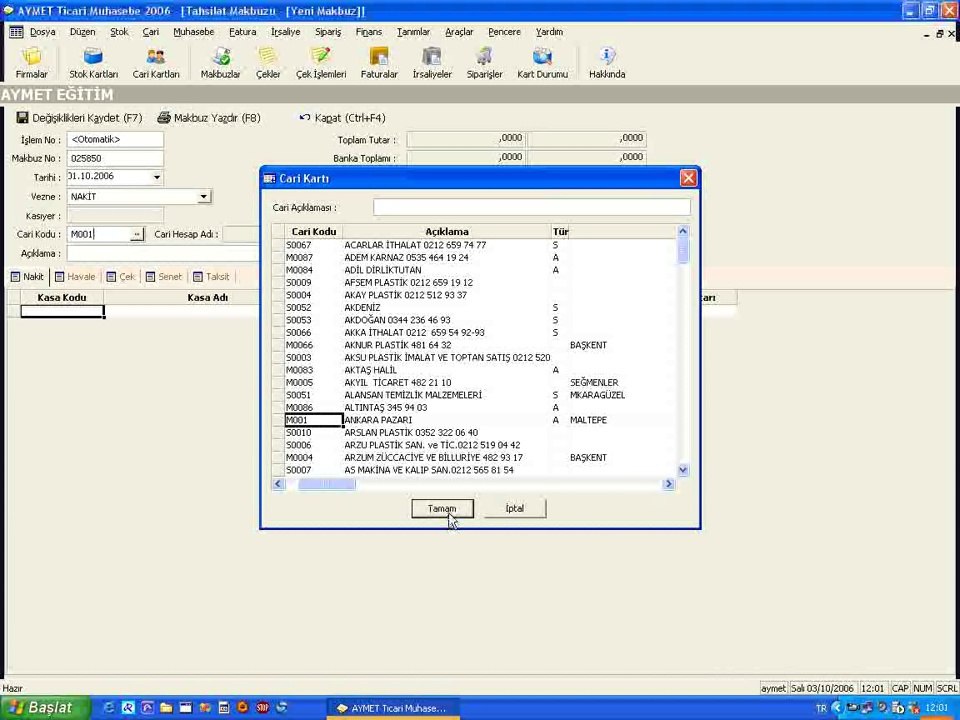Click the Hakkında info icon
Screen dimensions: 960x720
[606, 62]
